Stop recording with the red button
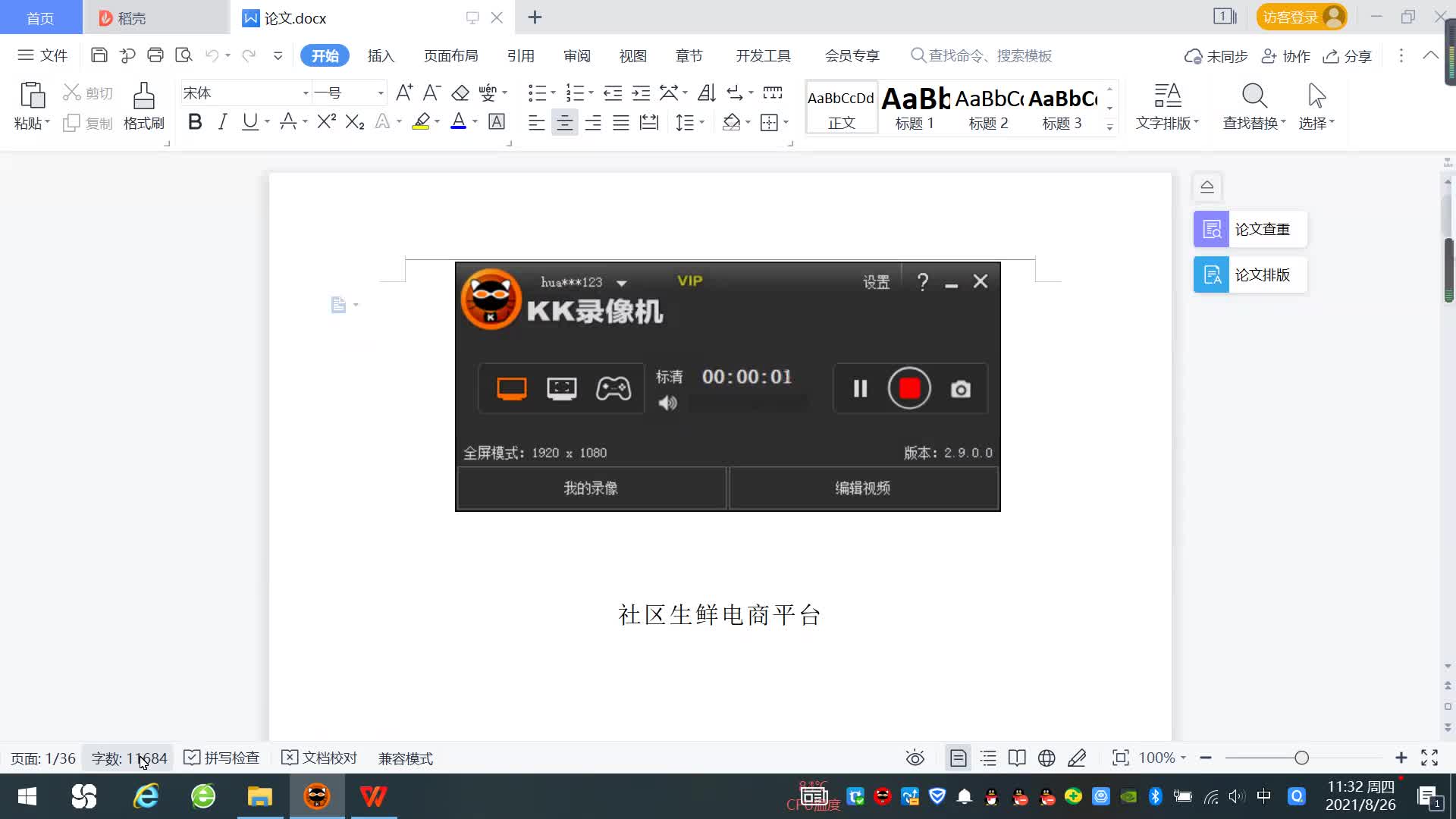1456x819 pixels. click(909, 388)
